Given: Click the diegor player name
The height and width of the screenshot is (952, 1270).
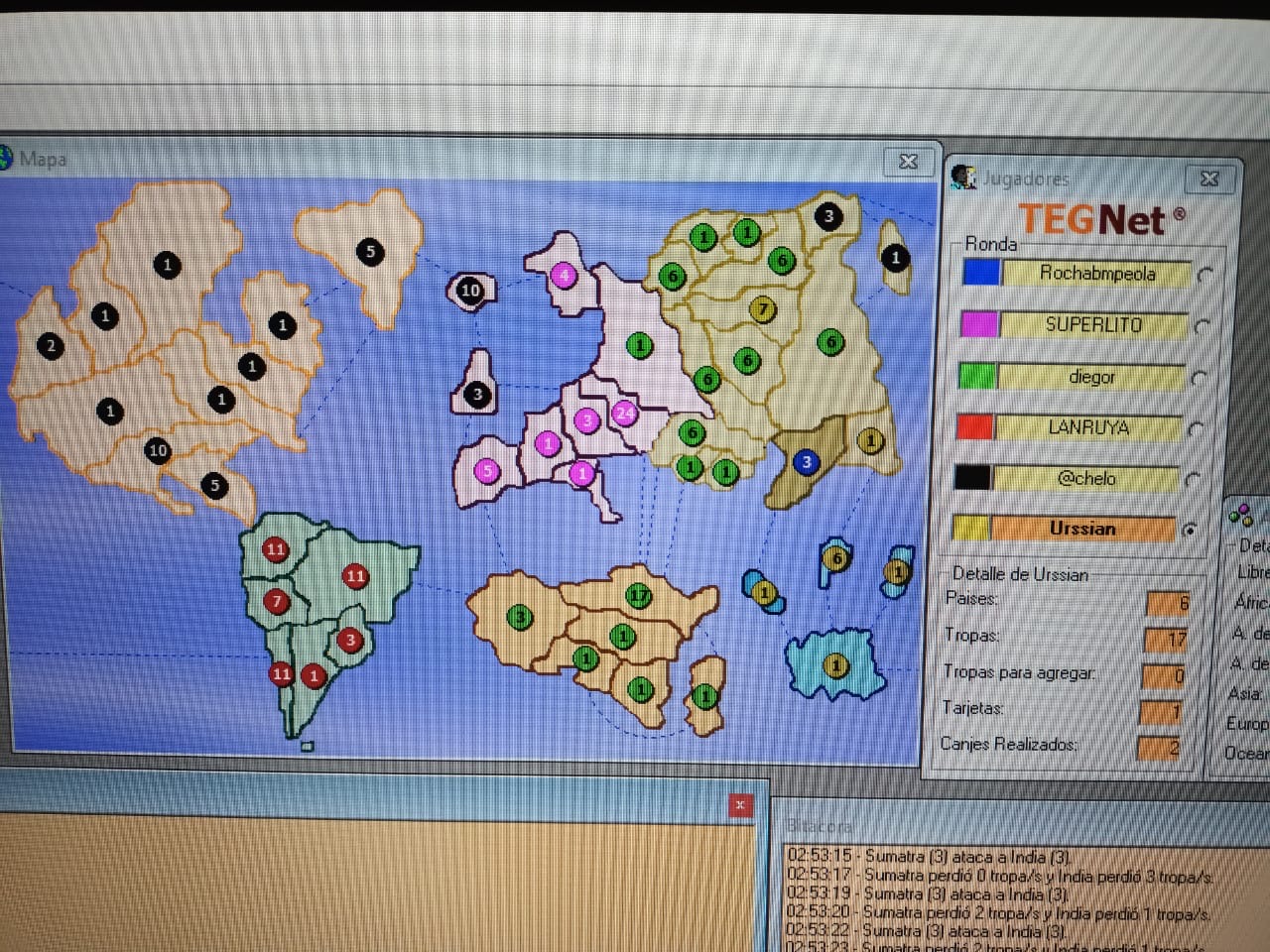Looking at the screenshot, I should point(1091,377).
